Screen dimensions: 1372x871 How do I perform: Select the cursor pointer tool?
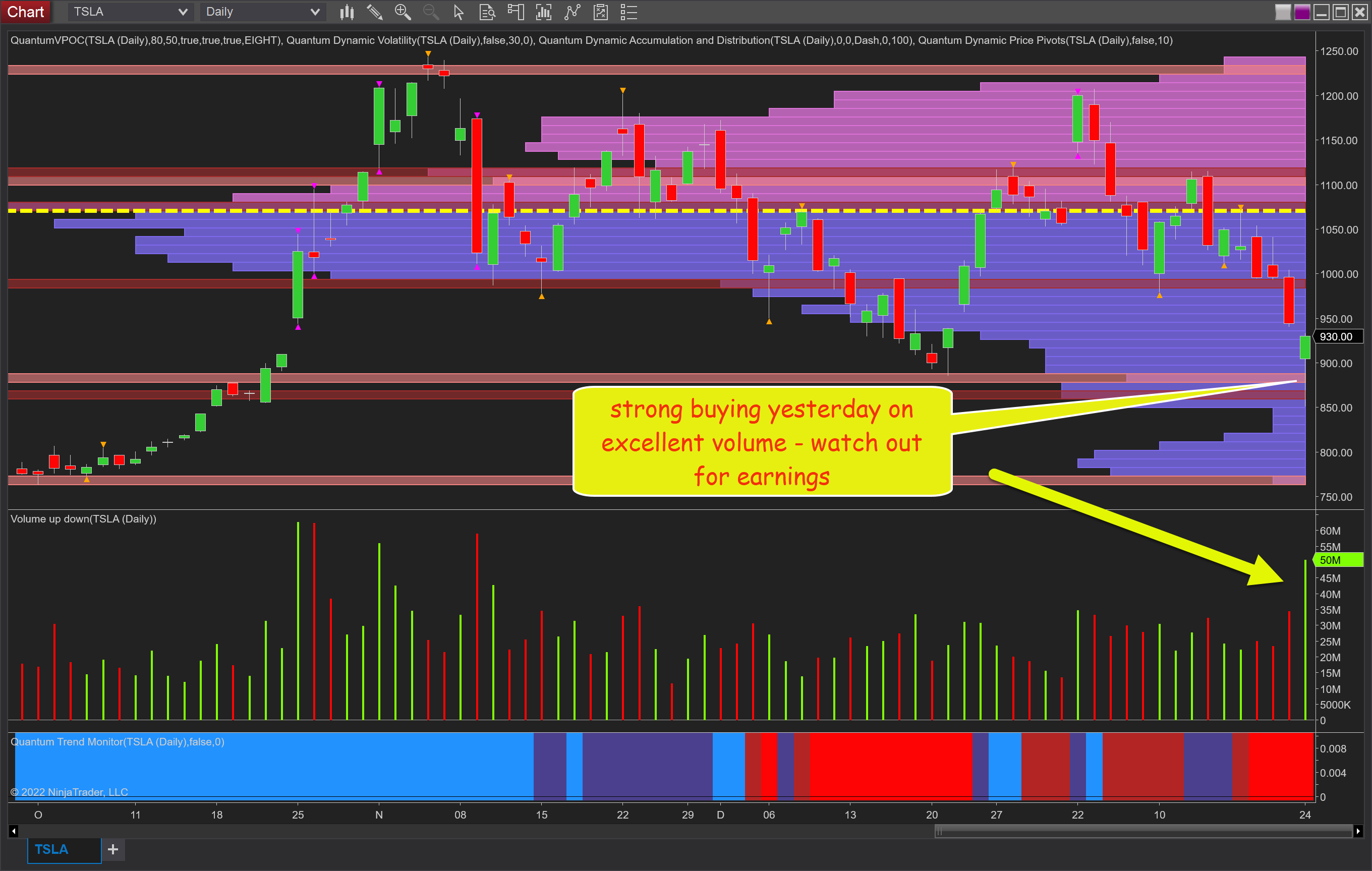pyautogui.click(x=459, y=12)
